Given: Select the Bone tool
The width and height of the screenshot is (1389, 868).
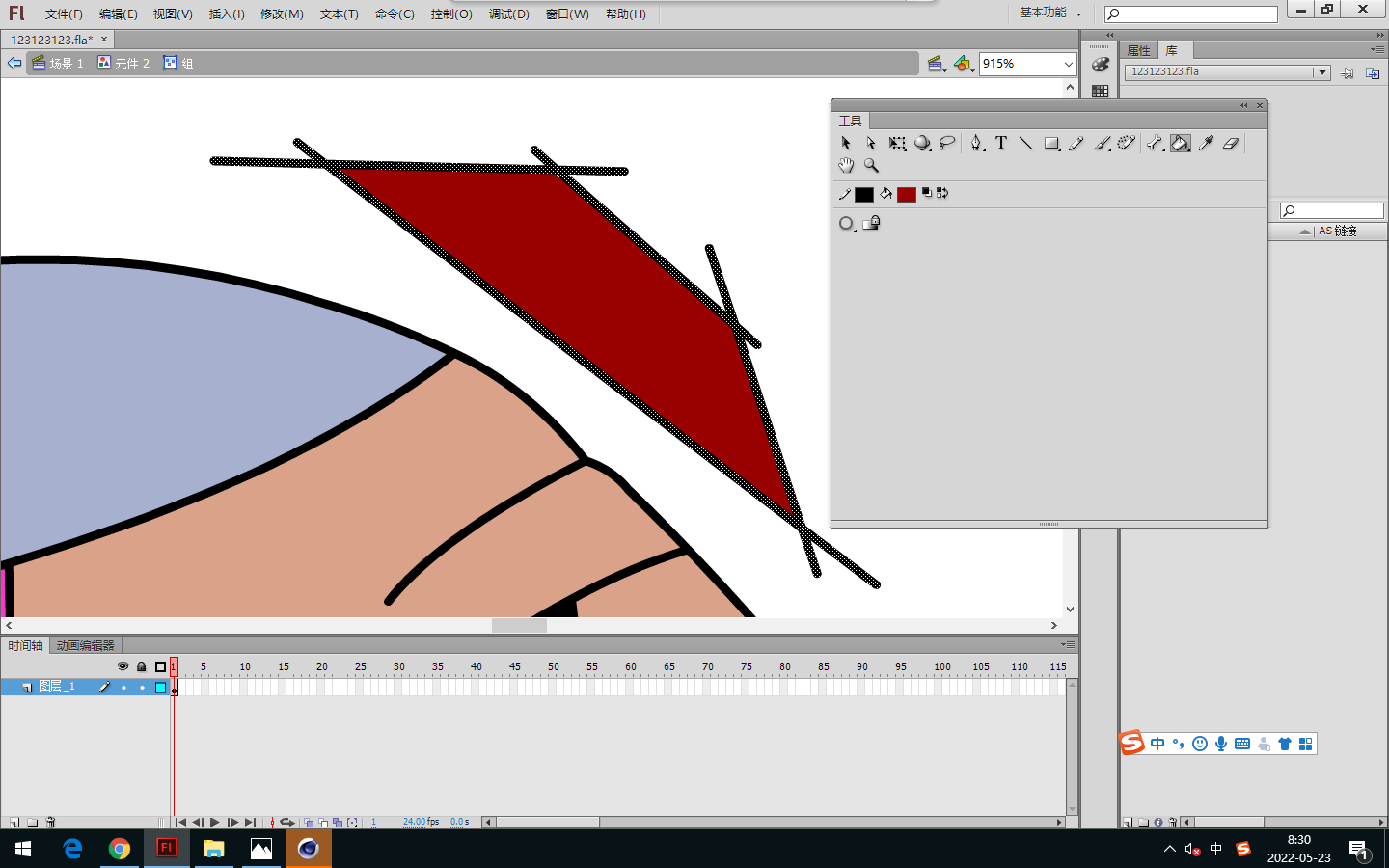Looking at the screenshot, I should pos(1155,144).
